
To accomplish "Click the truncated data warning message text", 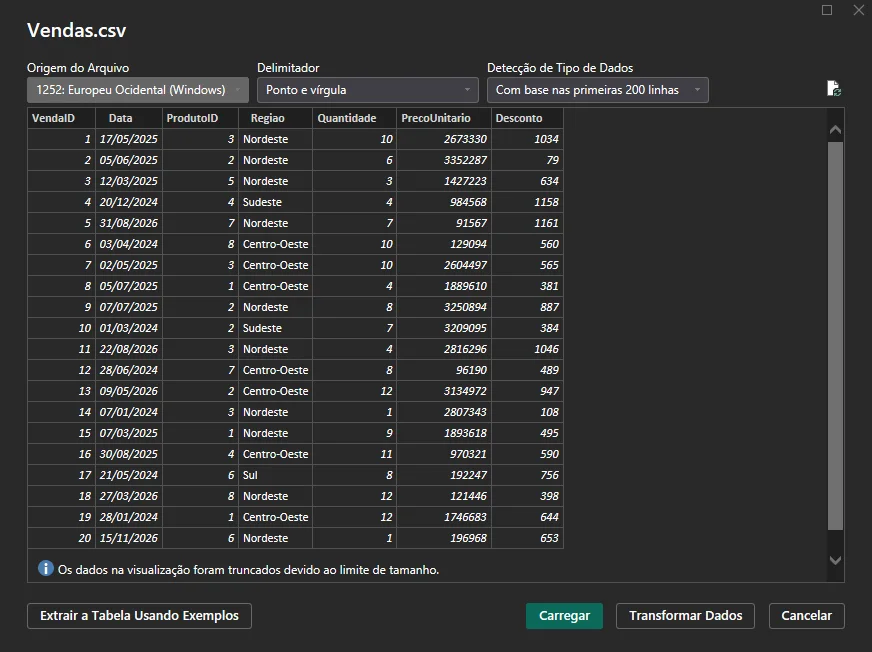I will (x=249, y=570).
